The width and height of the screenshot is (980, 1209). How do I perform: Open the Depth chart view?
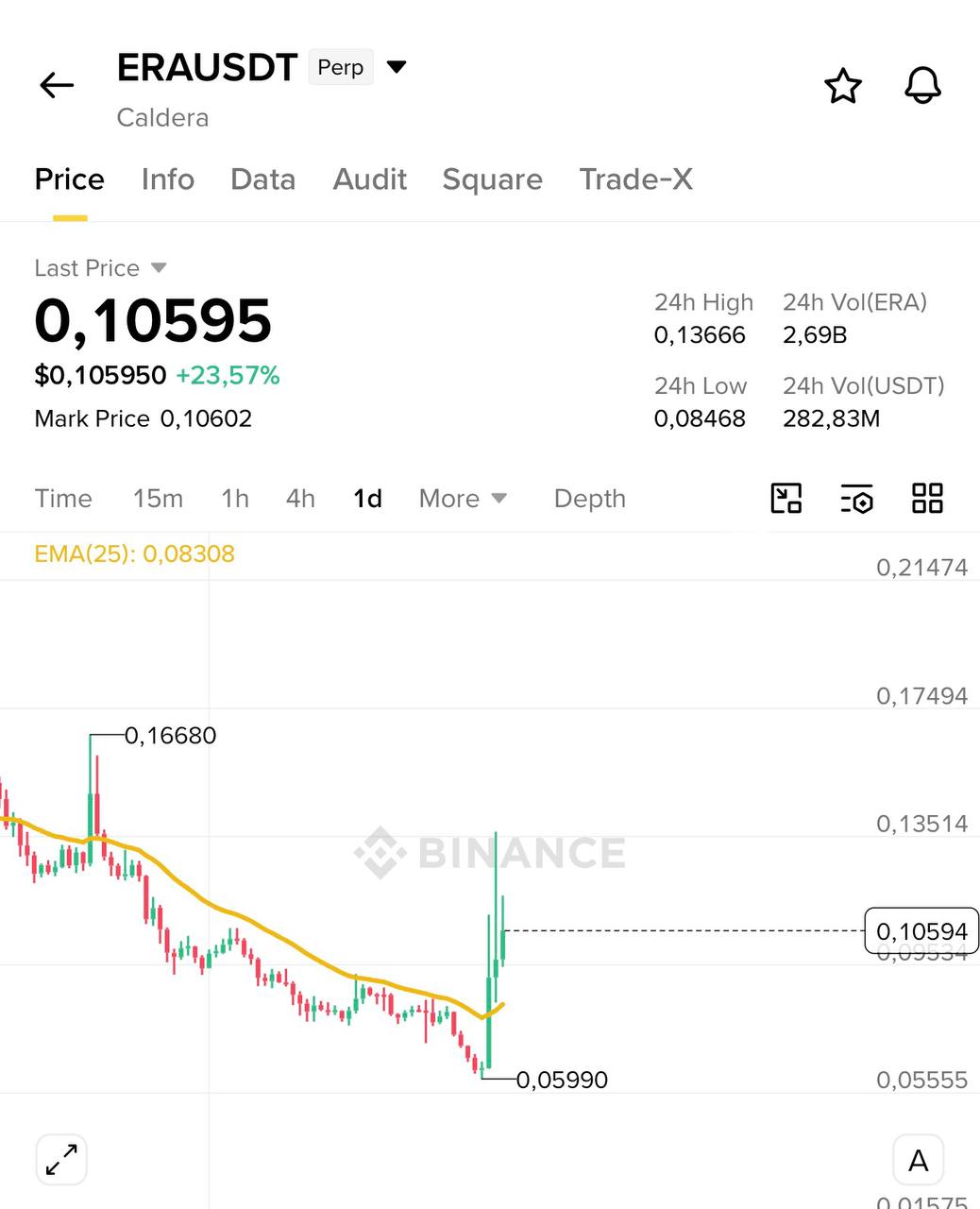590,498
